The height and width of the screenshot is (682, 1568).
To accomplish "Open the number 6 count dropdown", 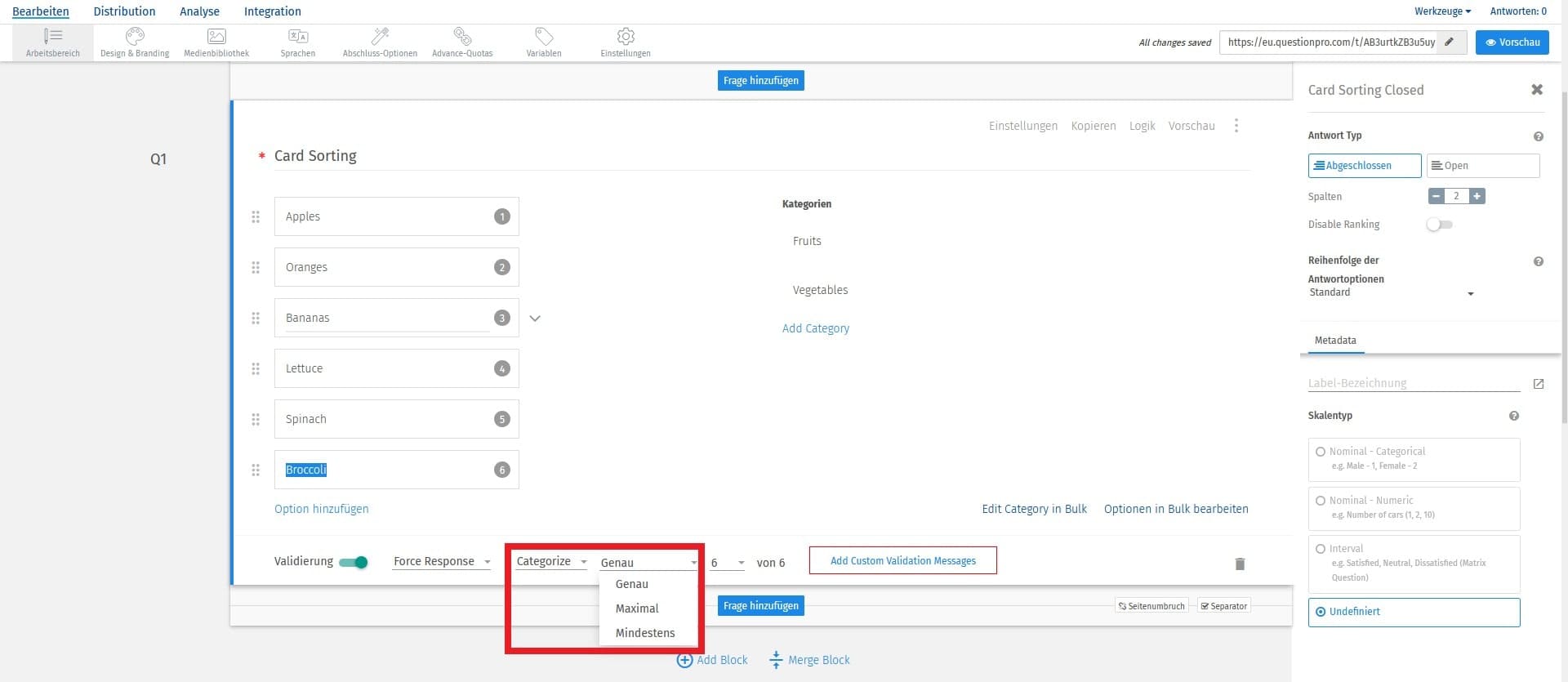I will pos(727,562).
